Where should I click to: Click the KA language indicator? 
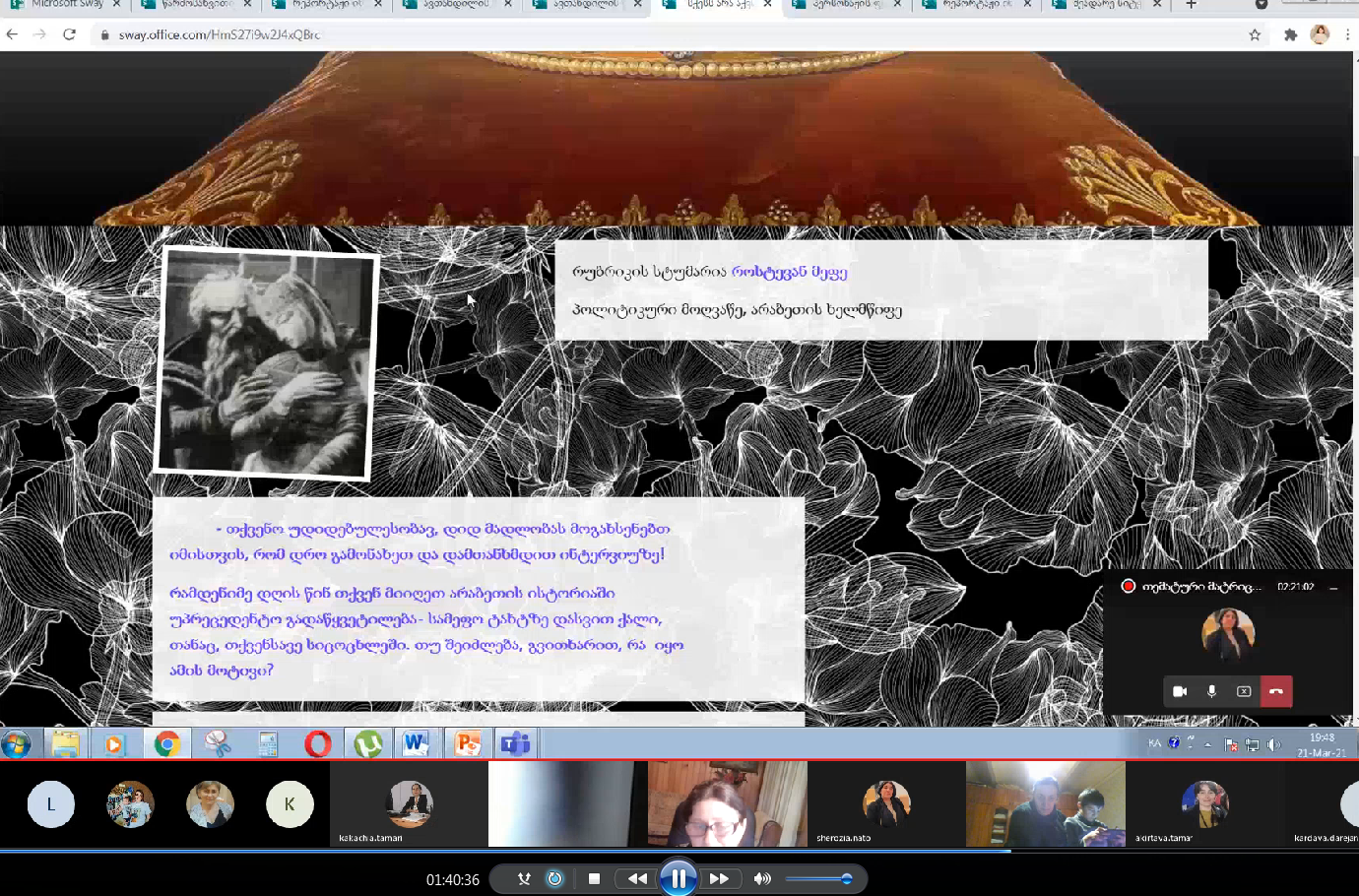click(x=1154, y=743)
